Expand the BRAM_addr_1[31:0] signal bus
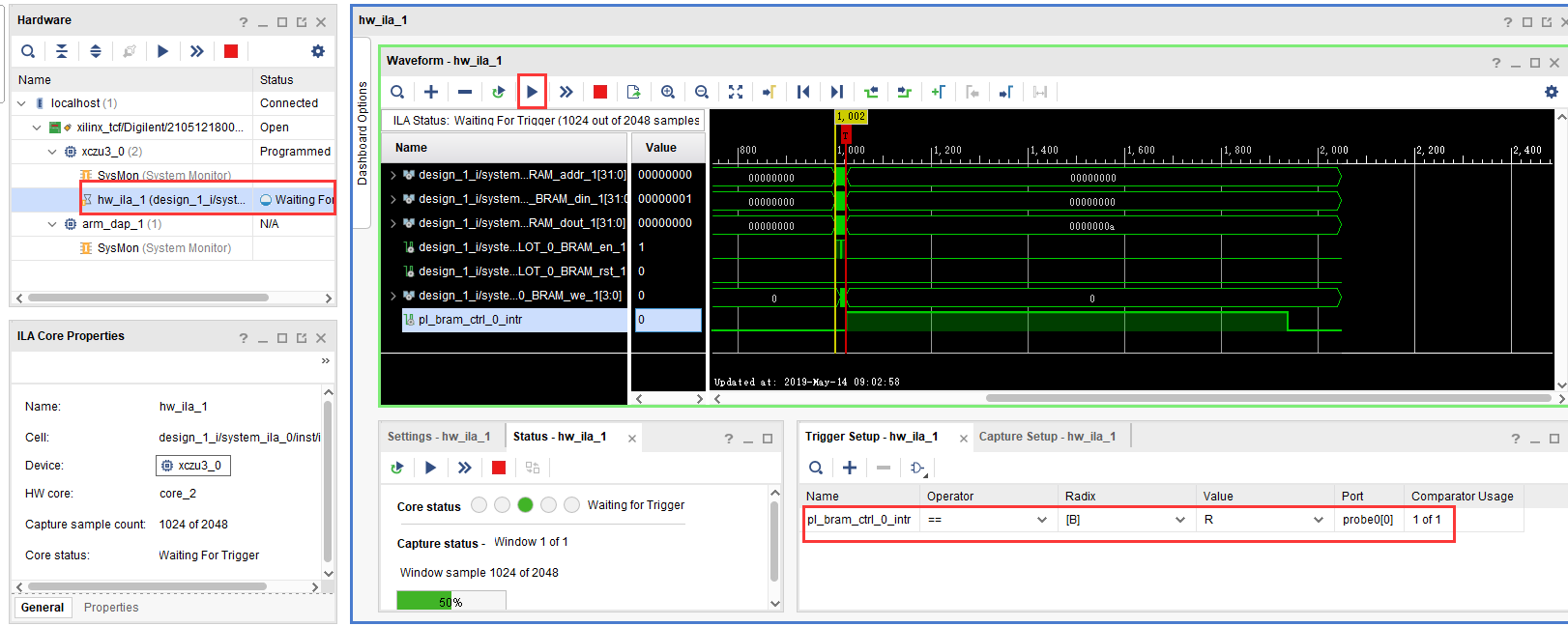The image size is (1568, 626). pyautogui.click(x=393, y=175)
